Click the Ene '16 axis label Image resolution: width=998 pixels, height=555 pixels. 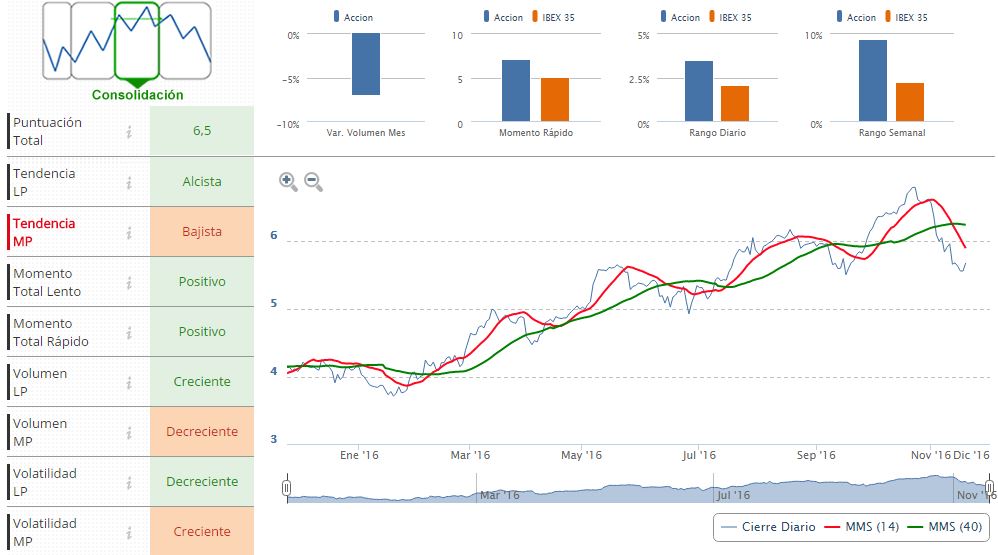(359, 455)
